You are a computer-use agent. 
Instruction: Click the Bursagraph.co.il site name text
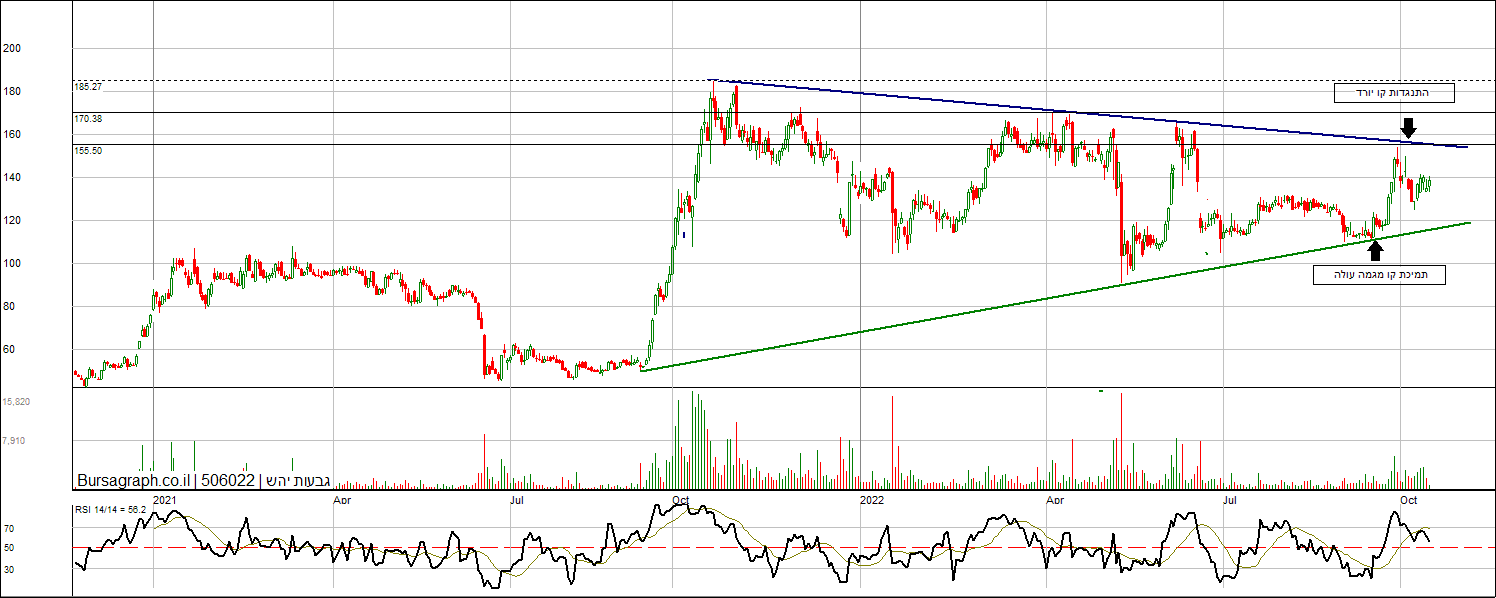click(134, 480)
